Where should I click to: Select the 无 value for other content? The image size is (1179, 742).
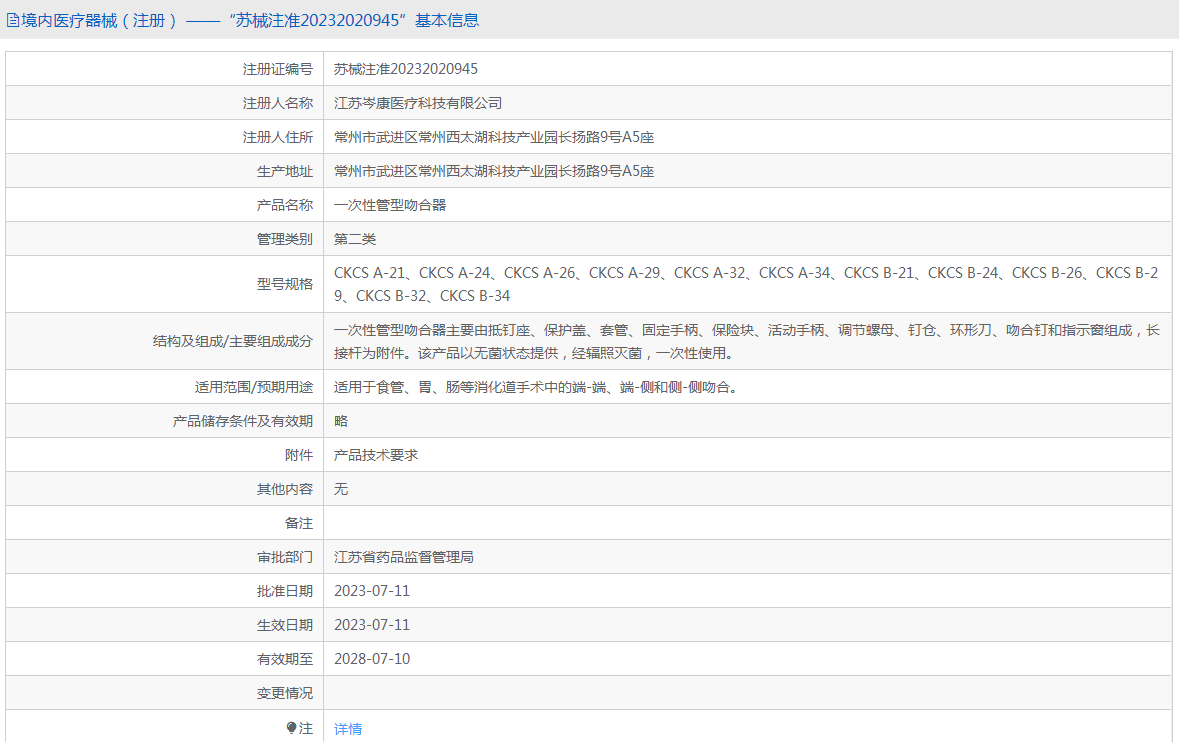(341, 489)
